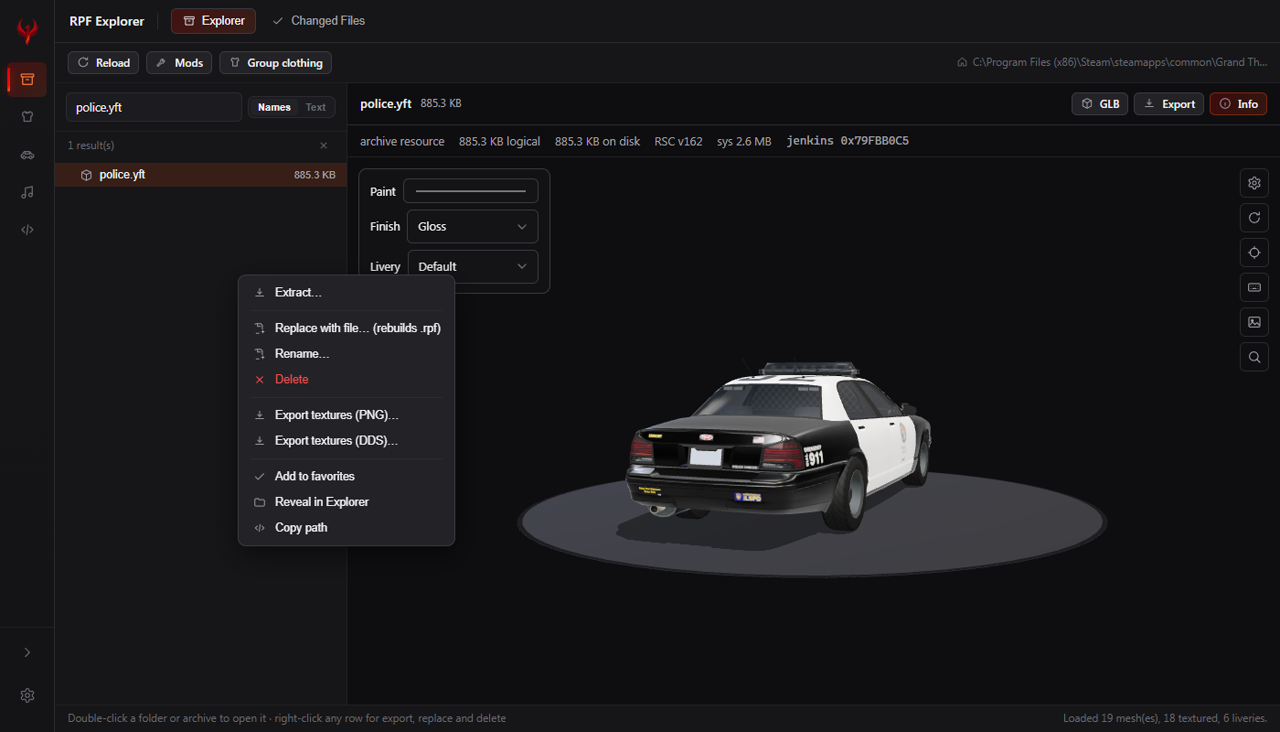The image size is (1280, 732).
Task: Open the vehicles car sidebar icon
Action: (27, 154)
